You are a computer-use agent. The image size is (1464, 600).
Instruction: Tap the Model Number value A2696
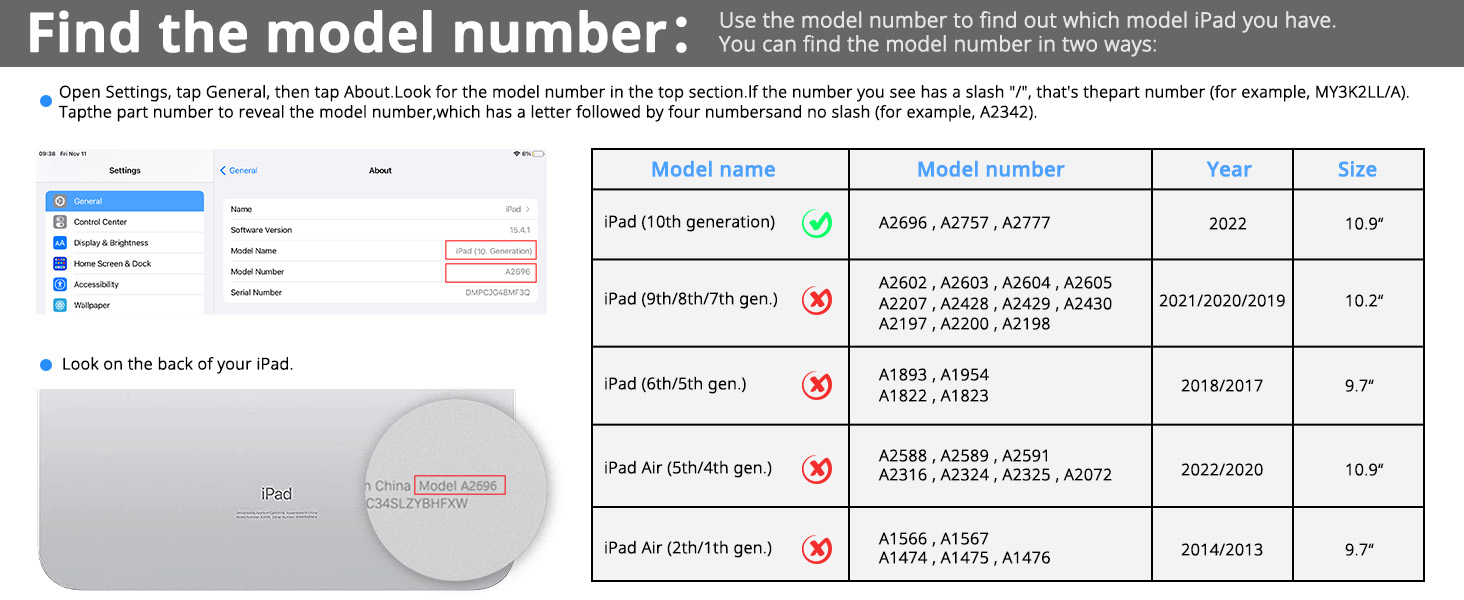tap(517, 272)
